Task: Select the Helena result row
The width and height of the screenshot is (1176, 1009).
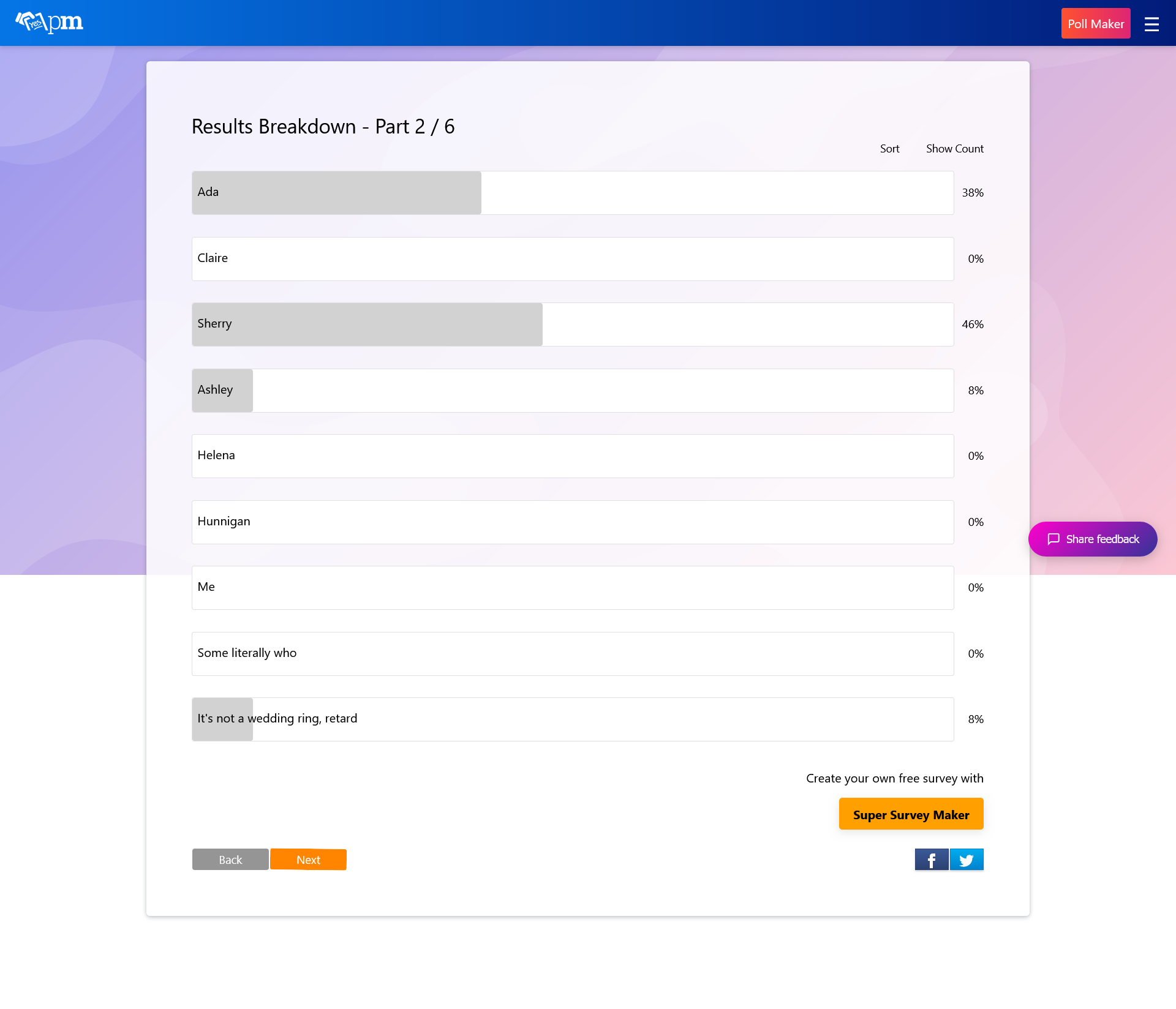Action: pos(572,456)
